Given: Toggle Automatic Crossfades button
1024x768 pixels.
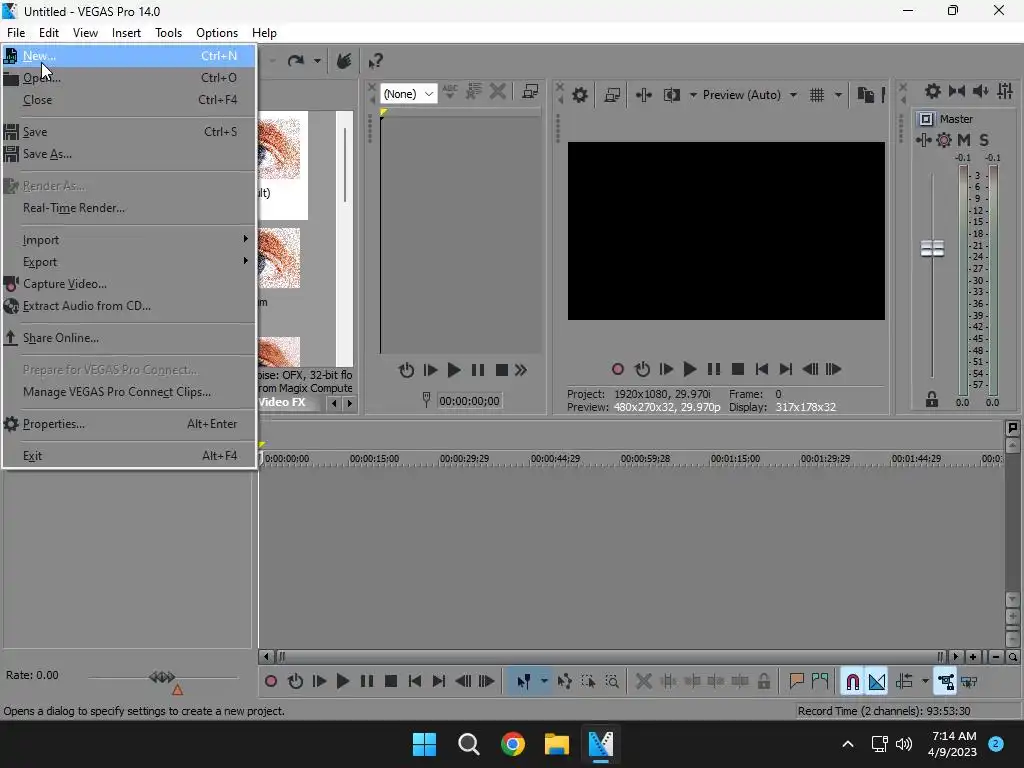Looking at the screenshot, I should click(x=877, y=682).
